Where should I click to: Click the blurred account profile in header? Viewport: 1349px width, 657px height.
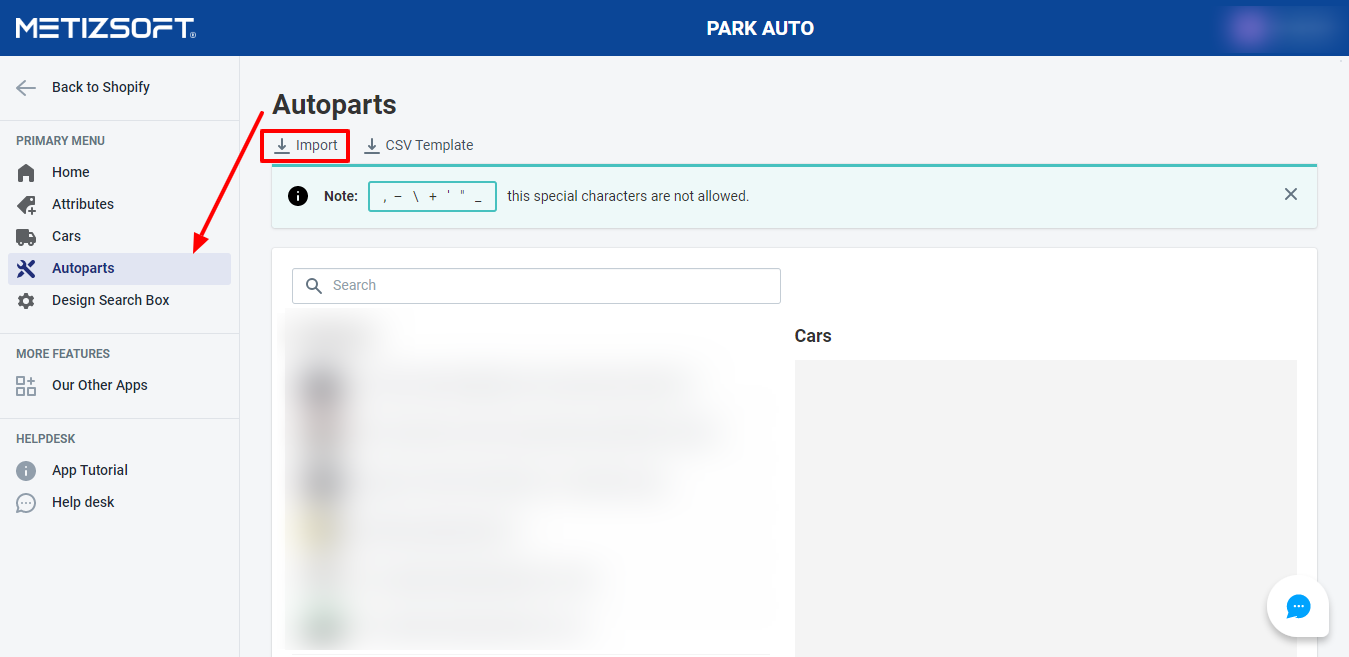point(1282,28)
